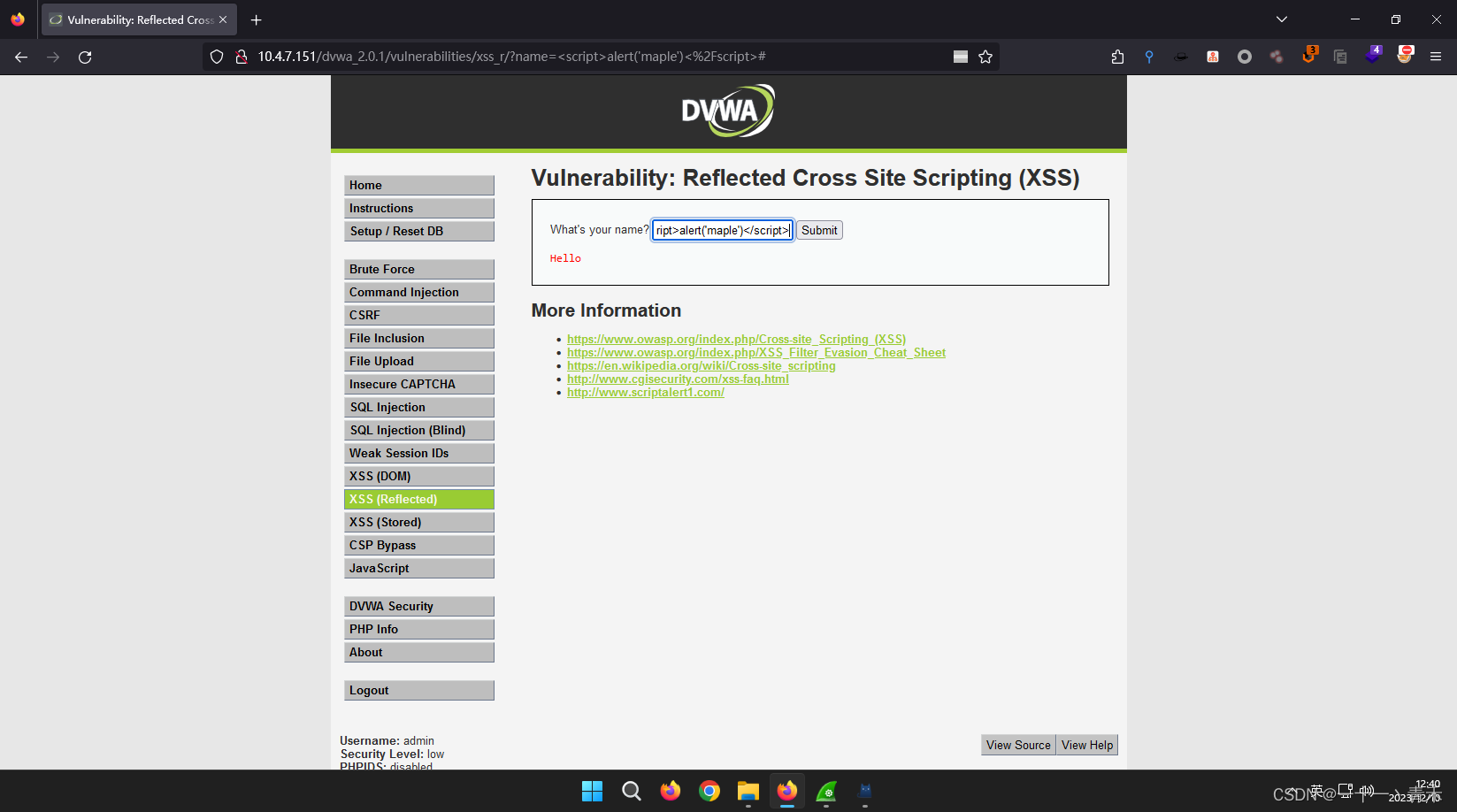
Task: Click the Submit button
Action: pos(819,230)
